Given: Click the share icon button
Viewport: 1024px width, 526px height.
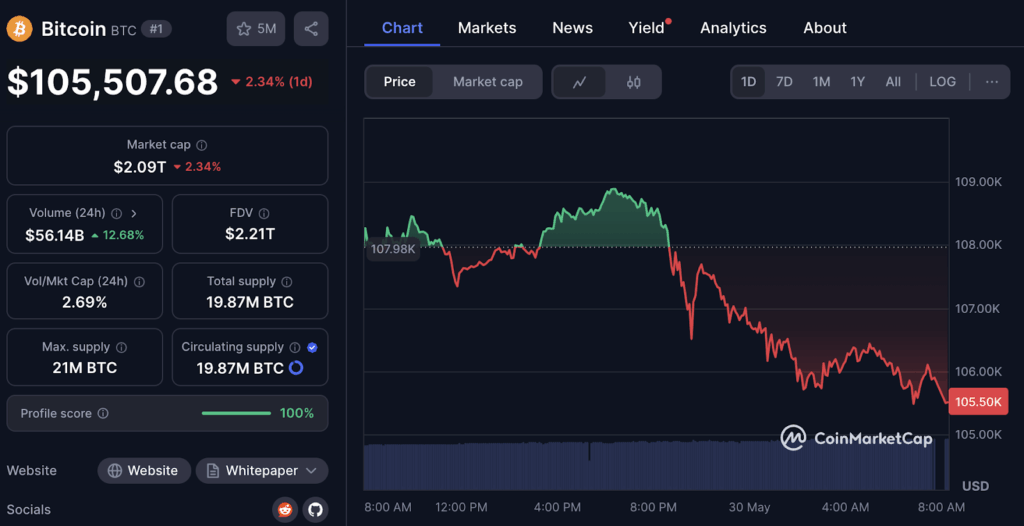Looking at the screenshot, I should tap(311, 29).
